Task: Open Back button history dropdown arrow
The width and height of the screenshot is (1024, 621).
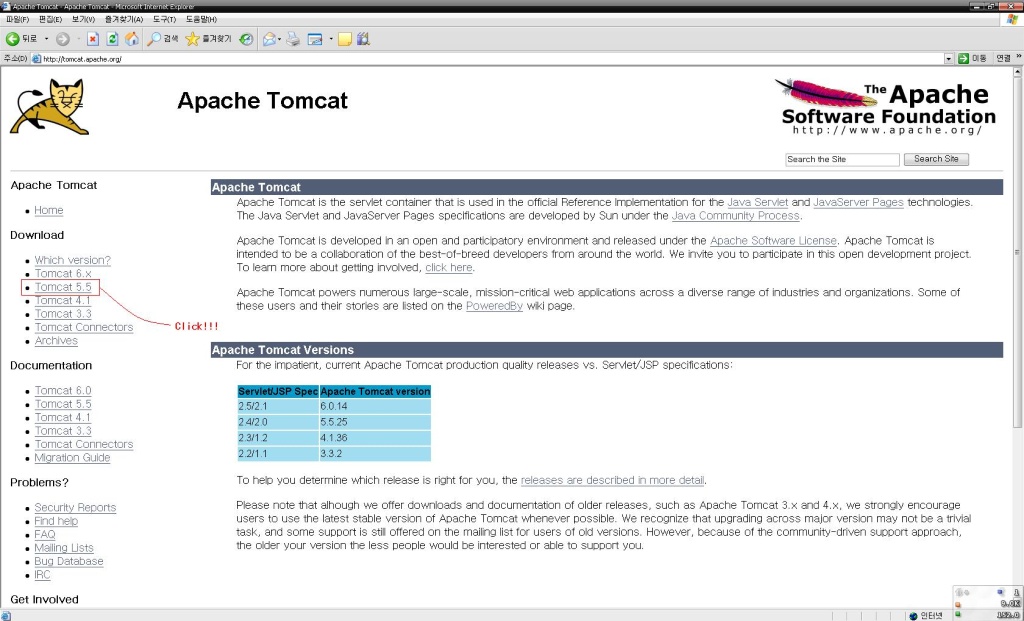Action: pyautogui.click(x=46, y=39)
